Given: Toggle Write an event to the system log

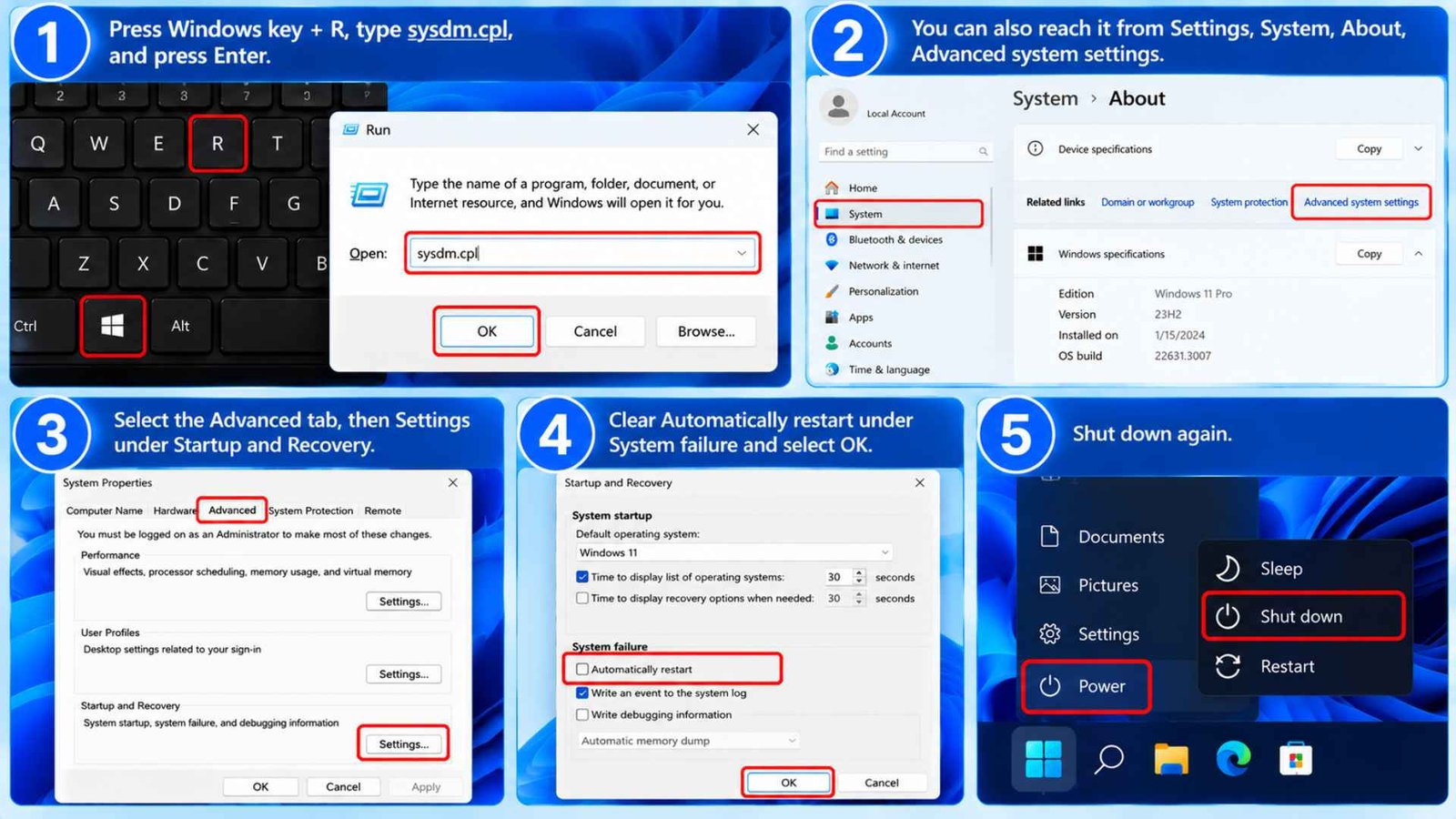Looking at the screenshot, I should (582, 693).
